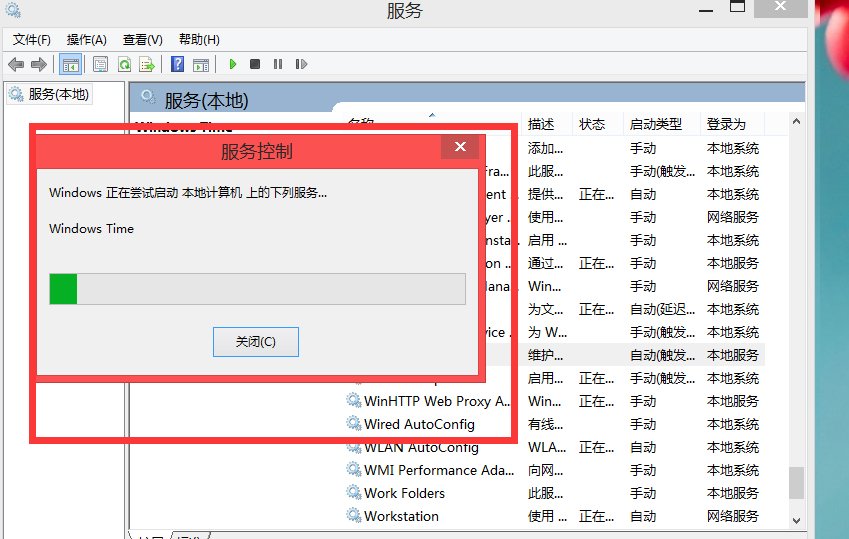The width and height of the screenshot is (849, 539).
Task: Start the service with the green play icon
Action: click(x=233, y=64)
